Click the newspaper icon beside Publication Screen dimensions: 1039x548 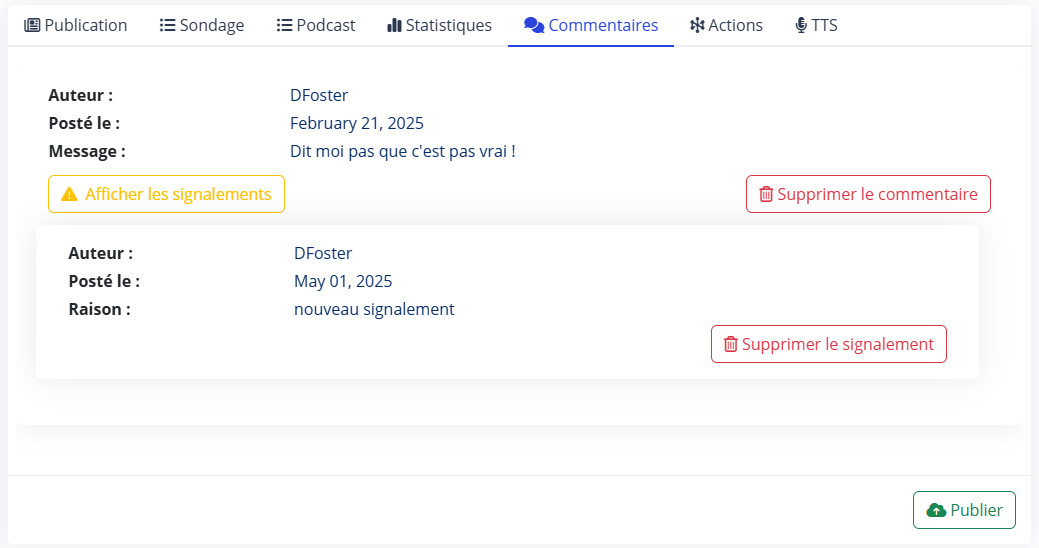[x=32, y=25]
